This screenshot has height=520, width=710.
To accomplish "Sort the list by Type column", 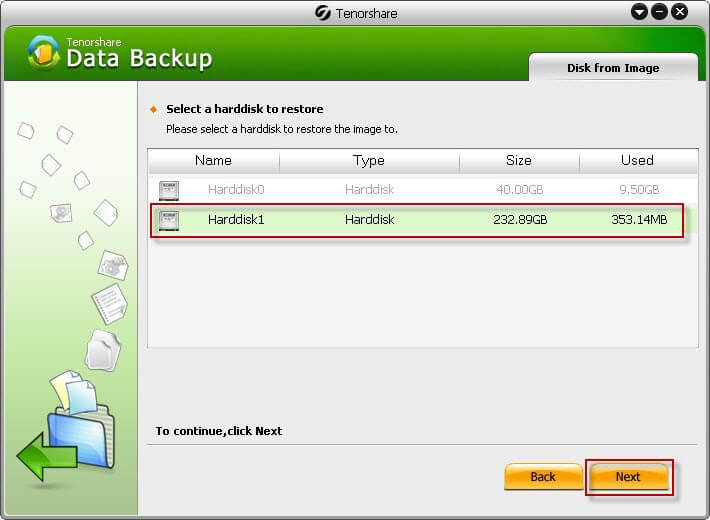I will coord(369,160).
